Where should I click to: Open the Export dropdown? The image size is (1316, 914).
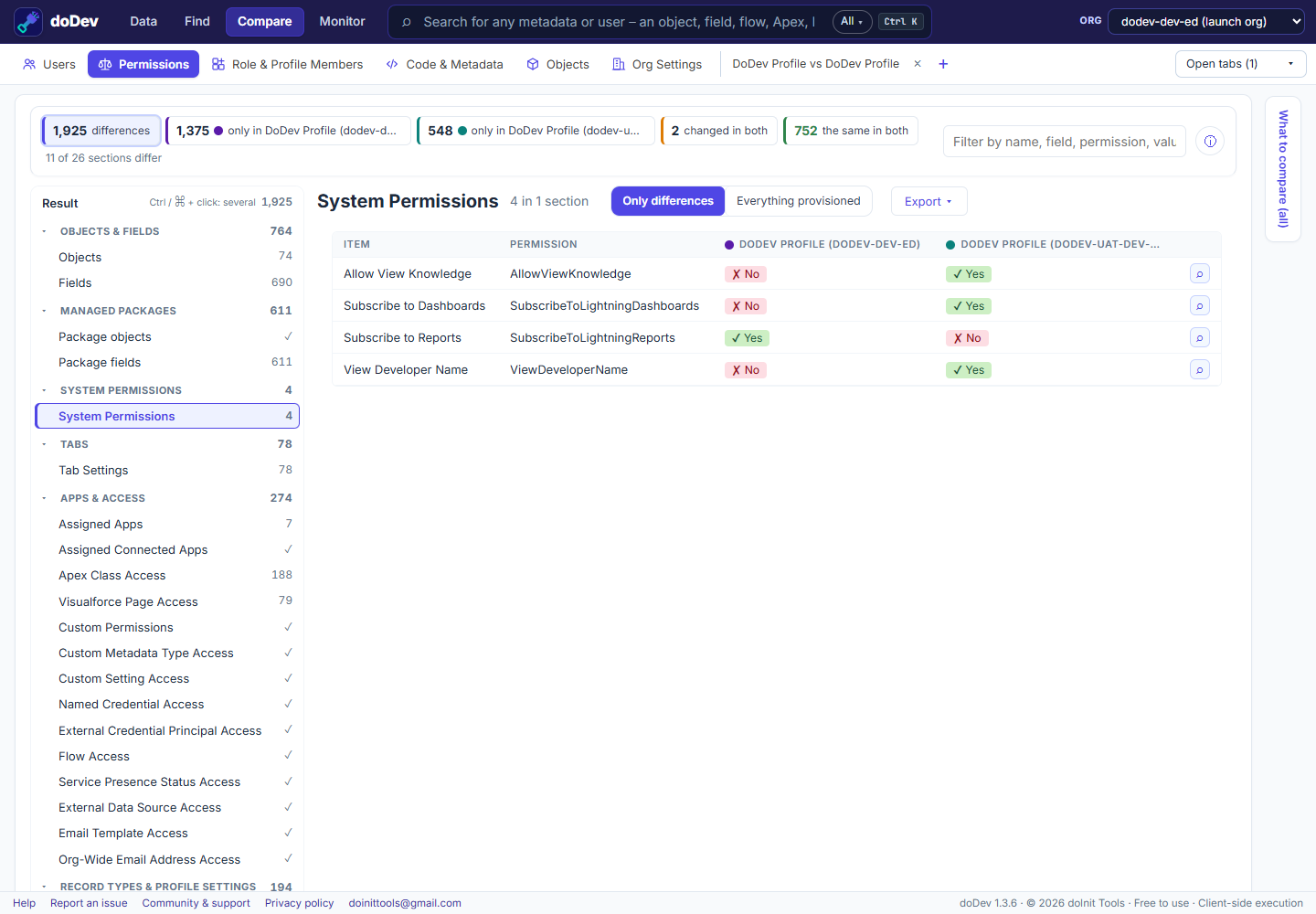(929, 201)
